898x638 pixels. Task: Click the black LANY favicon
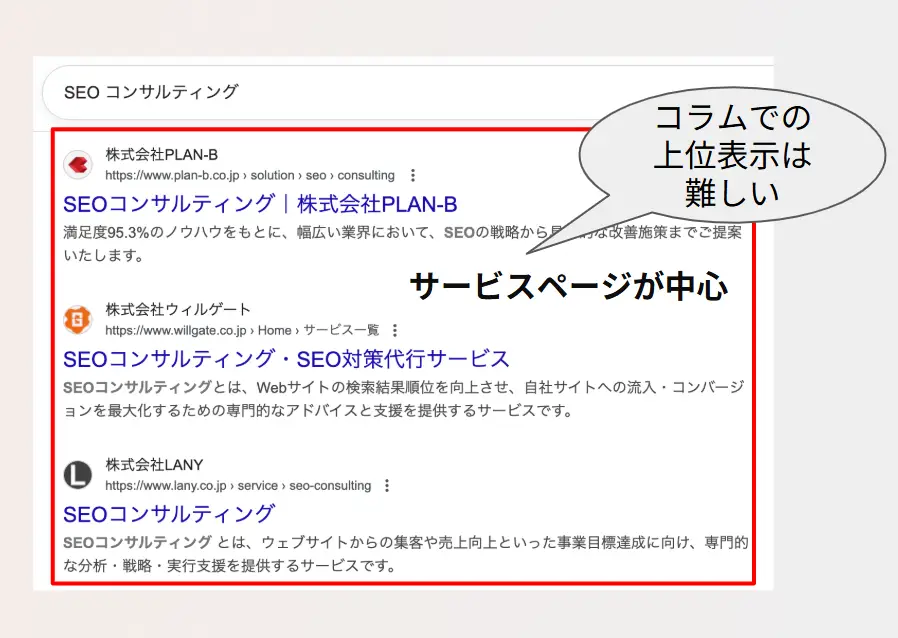point(78,475)
